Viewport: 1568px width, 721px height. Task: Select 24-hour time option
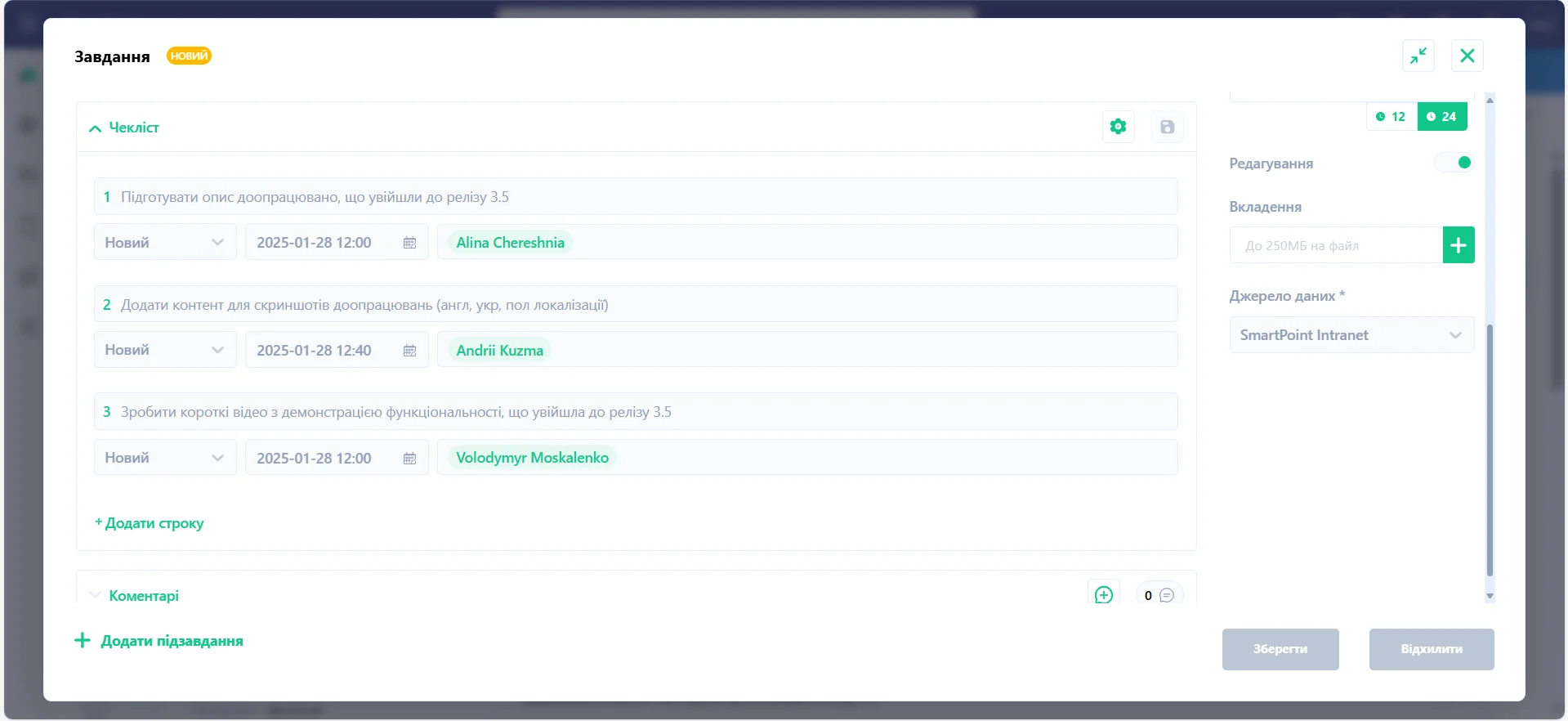point(1442,116)
